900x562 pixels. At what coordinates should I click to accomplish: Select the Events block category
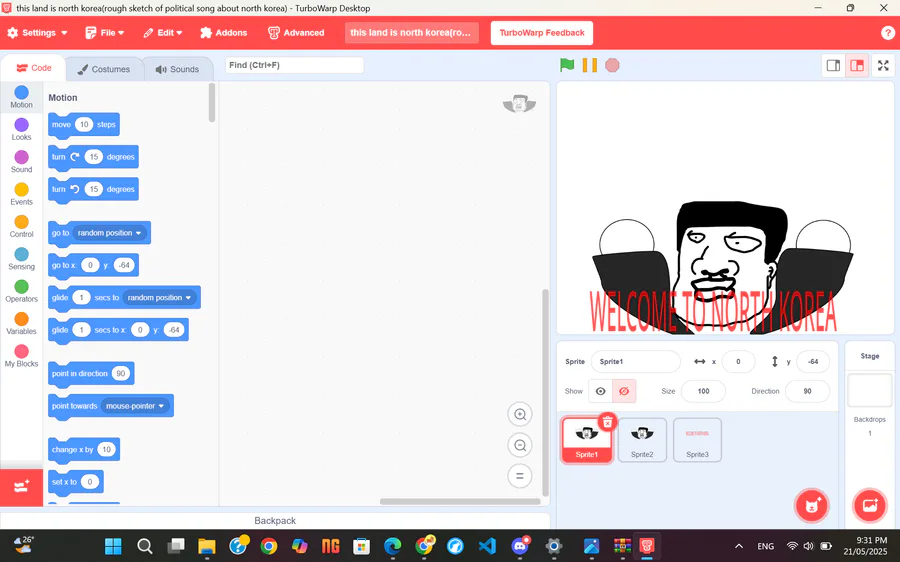(21, 193)
